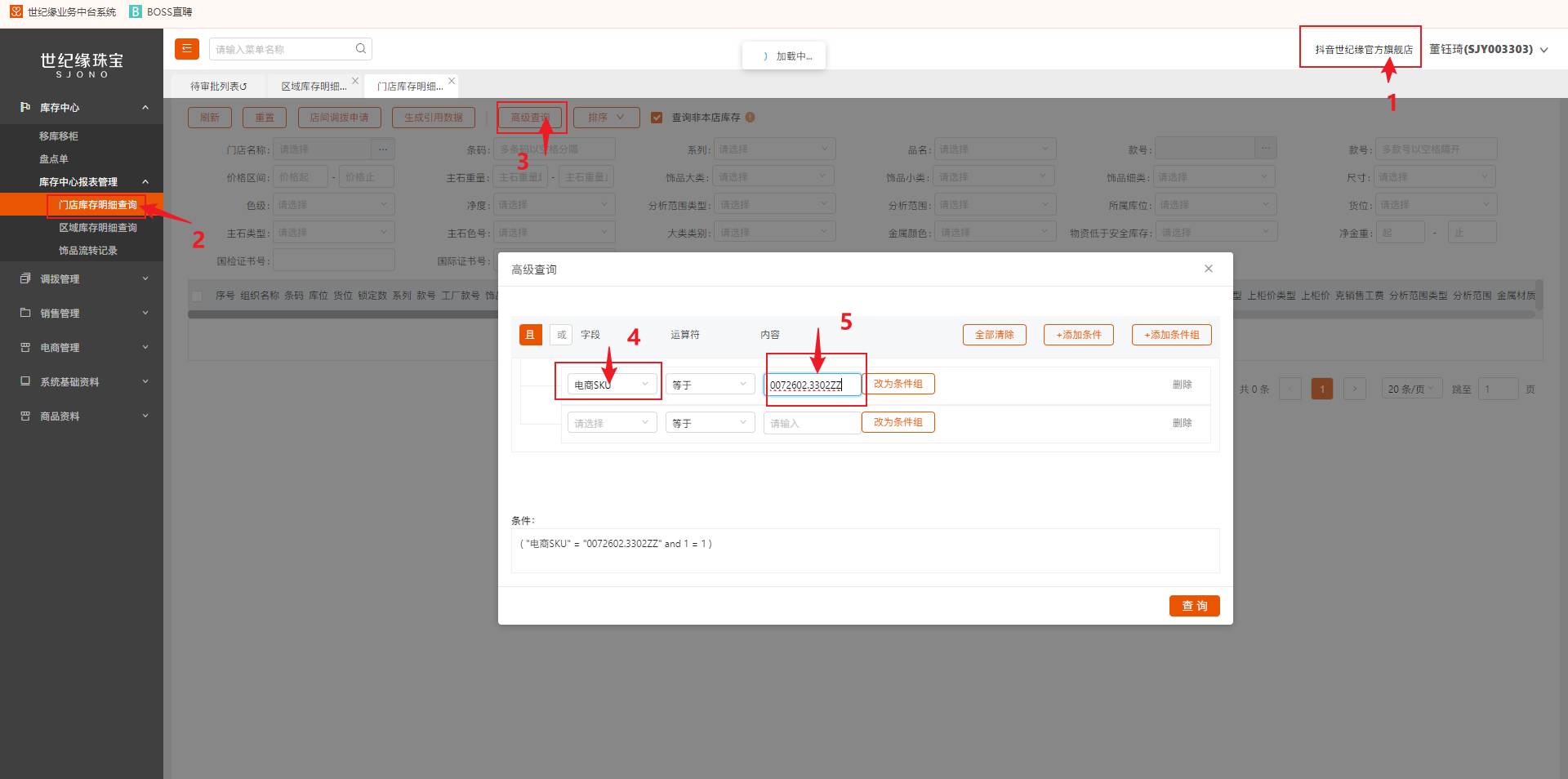The height and width of the screenshot is (779, 1568).
Task: Click the 全部清除 button
Action: [x=994, y=335]
